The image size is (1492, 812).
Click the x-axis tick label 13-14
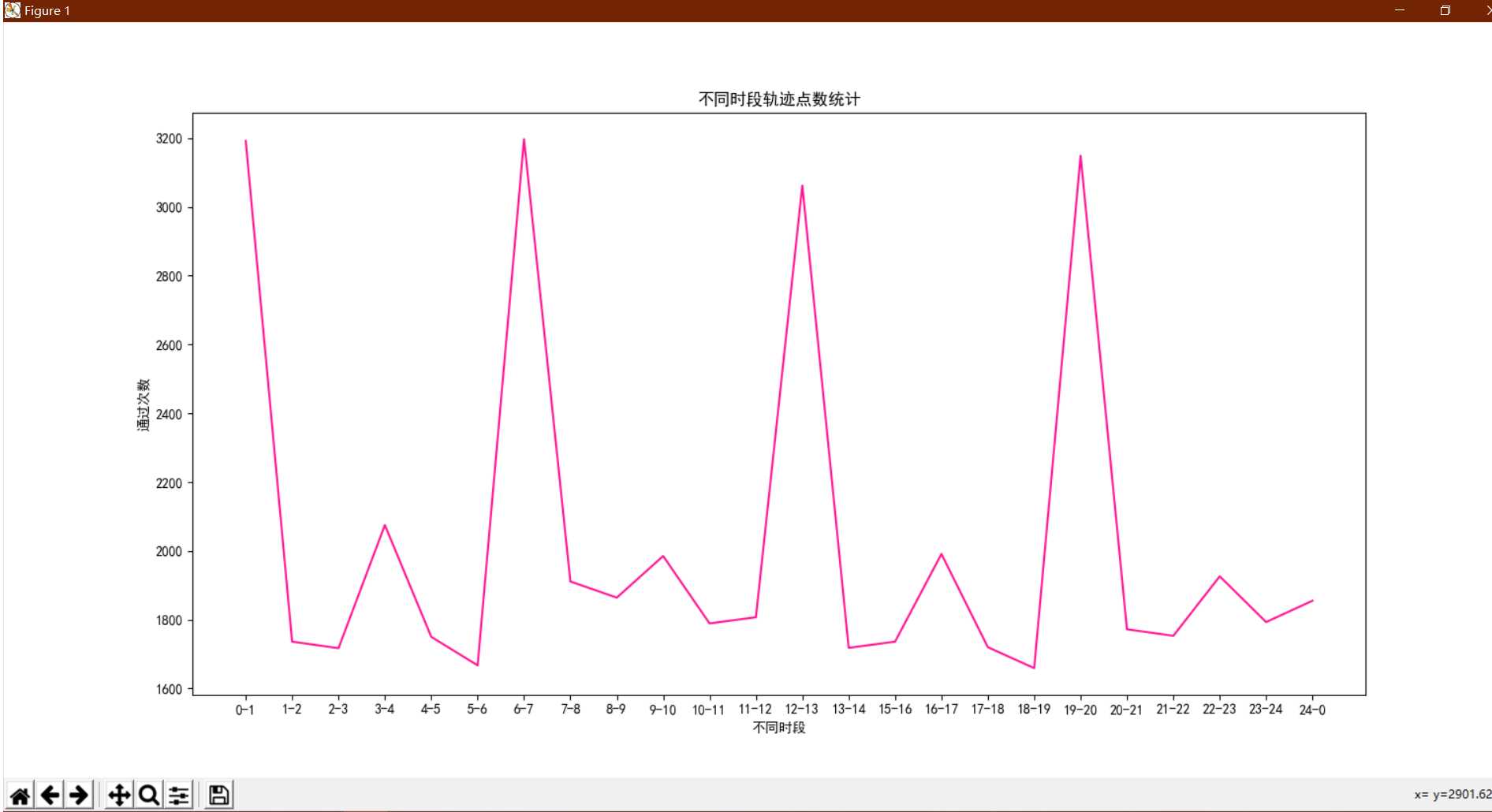849,709
